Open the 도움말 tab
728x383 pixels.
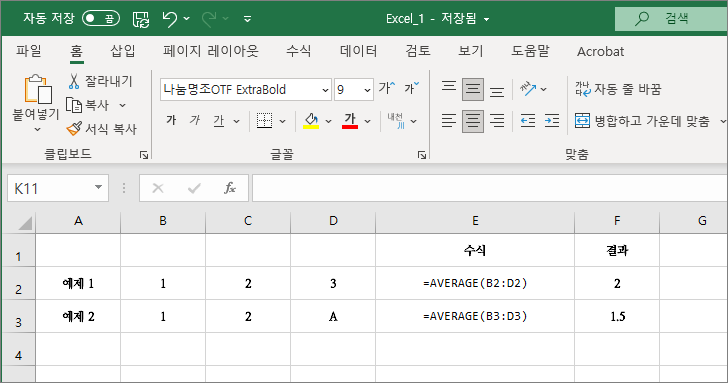tap(530, 51)
